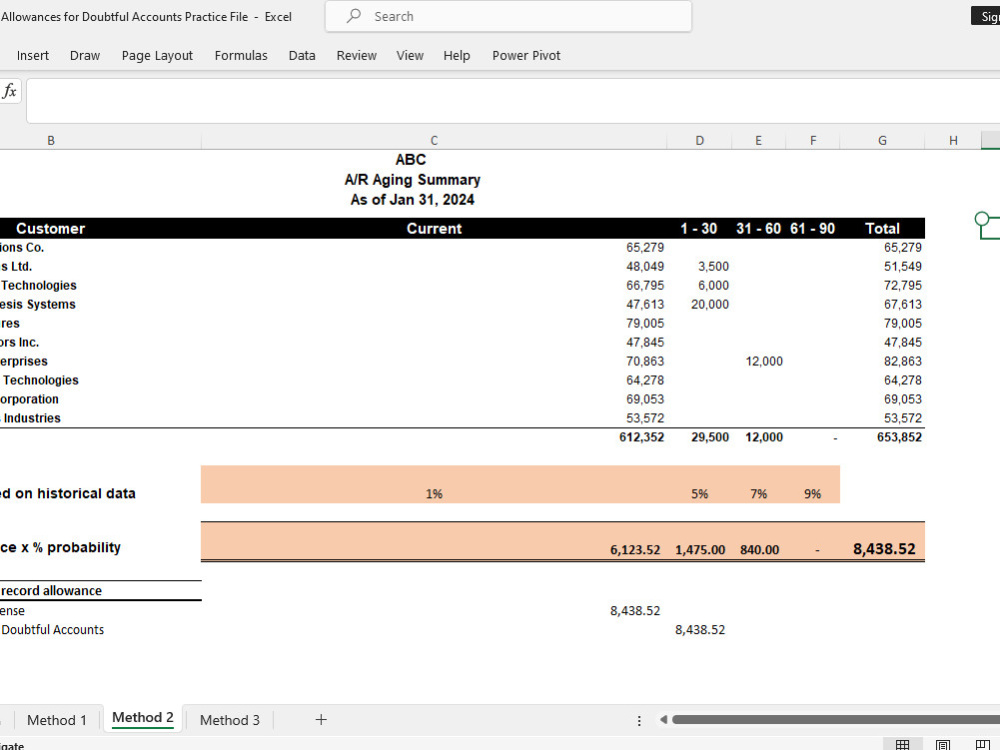The width and height of the screenshot is (1000, 750).
Task: Select the 79,005 current balance cell
Action: (434, 324)
